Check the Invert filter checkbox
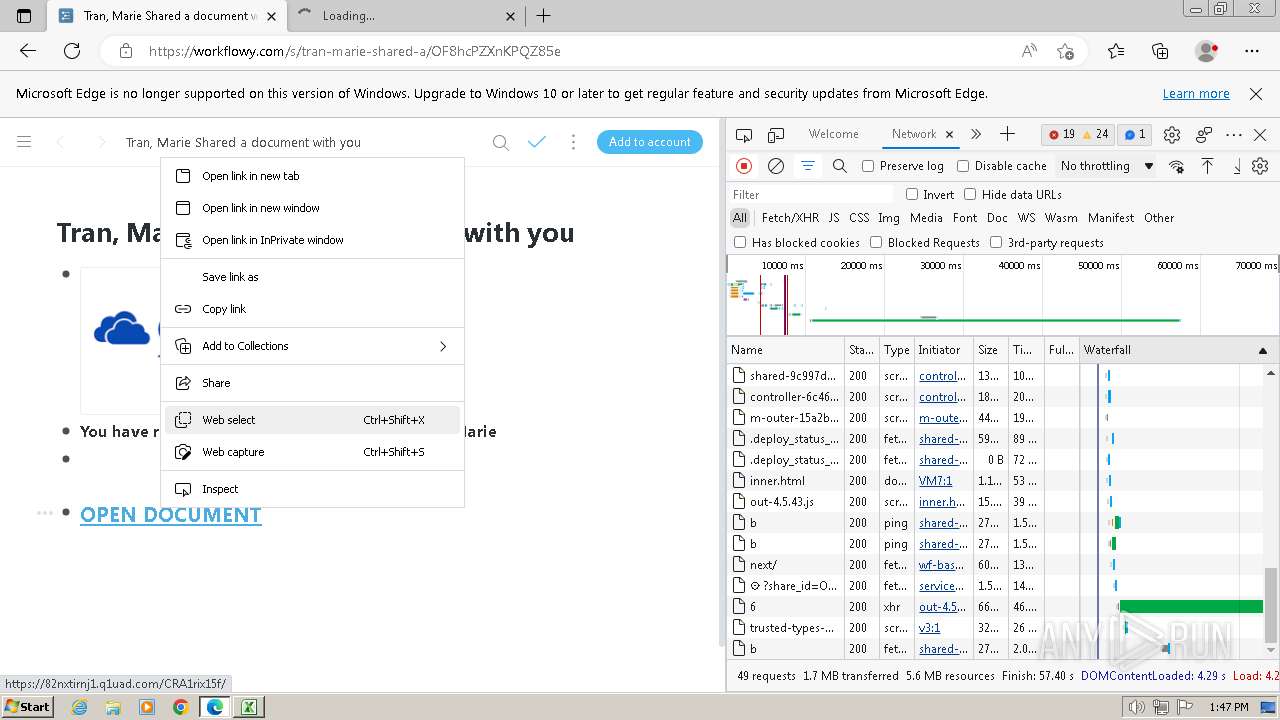The image size is (1280, 720). (912, 194)
